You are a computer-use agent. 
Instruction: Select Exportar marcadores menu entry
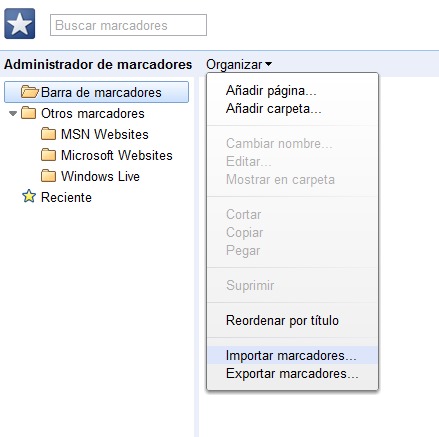pos(292,373)
